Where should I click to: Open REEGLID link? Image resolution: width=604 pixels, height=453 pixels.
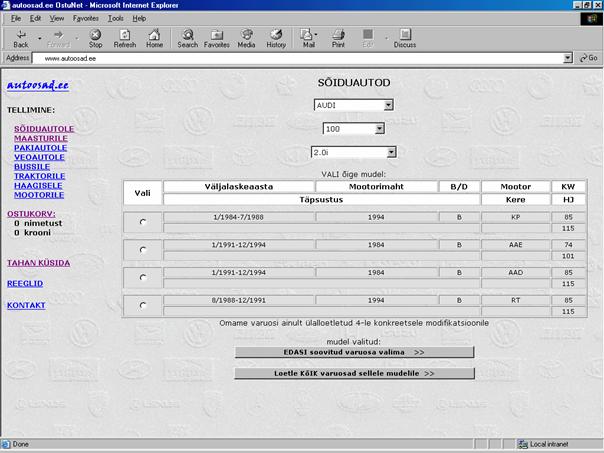(25, 284)
